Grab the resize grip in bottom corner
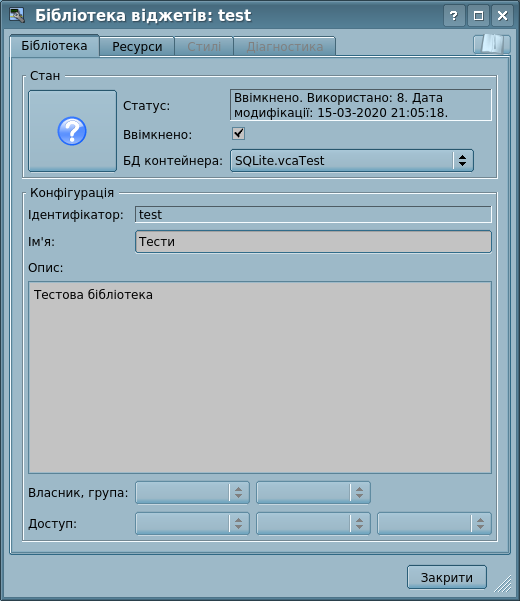The height and width of the screenshot is (601, 520). (504, 584)
